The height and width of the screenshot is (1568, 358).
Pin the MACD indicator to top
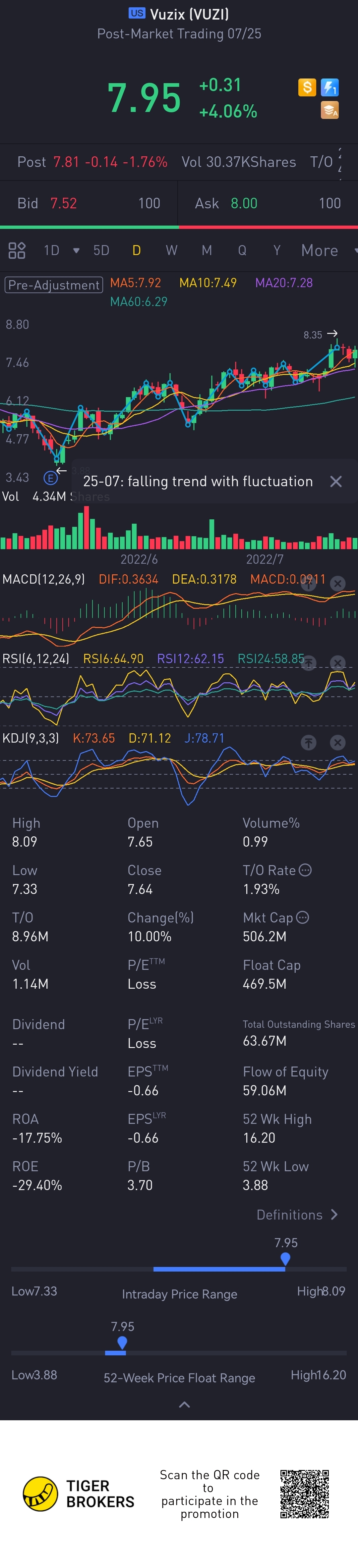[x=309, y=583]
